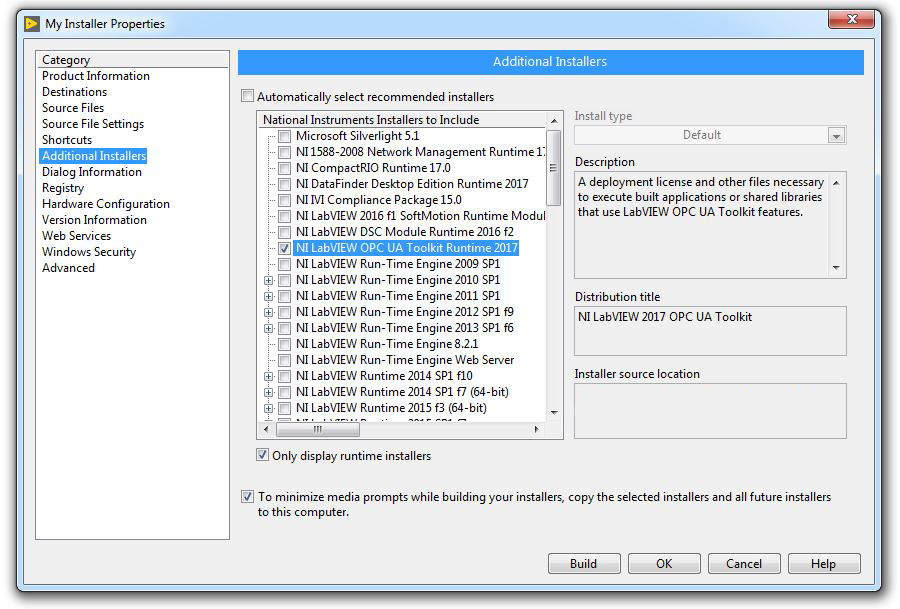
Task: Click the Description box scroll up arrow
Action: 836,183
